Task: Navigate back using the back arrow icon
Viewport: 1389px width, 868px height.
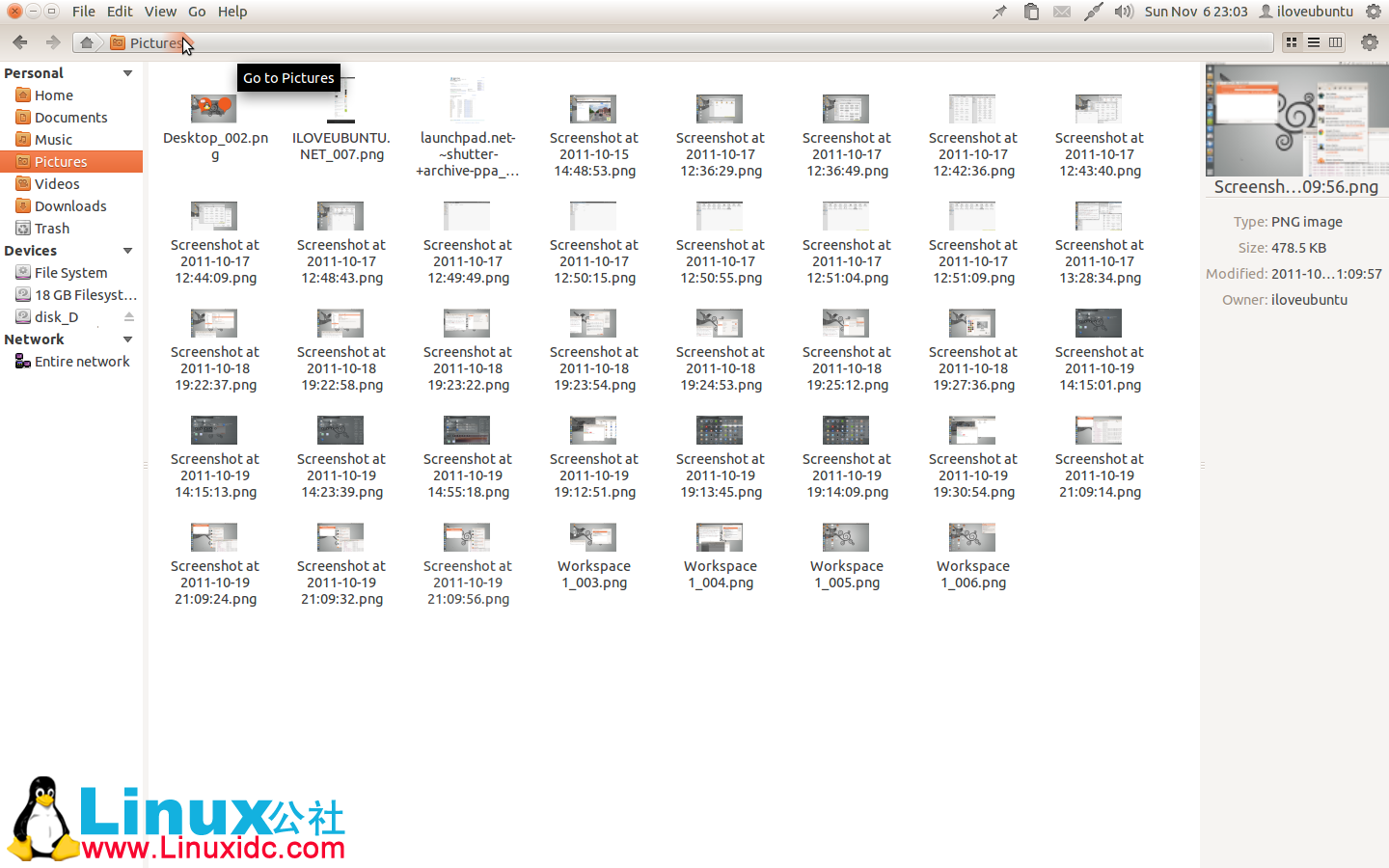Action: (18, 42)
